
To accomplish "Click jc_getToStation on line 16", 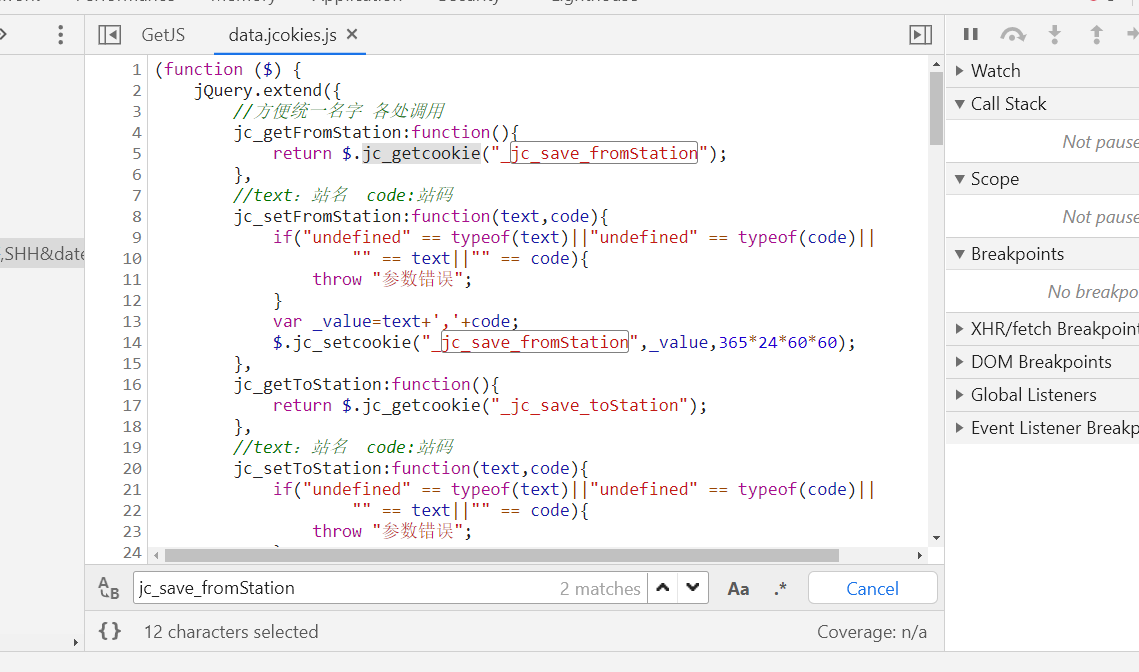I will click(311, 384).
